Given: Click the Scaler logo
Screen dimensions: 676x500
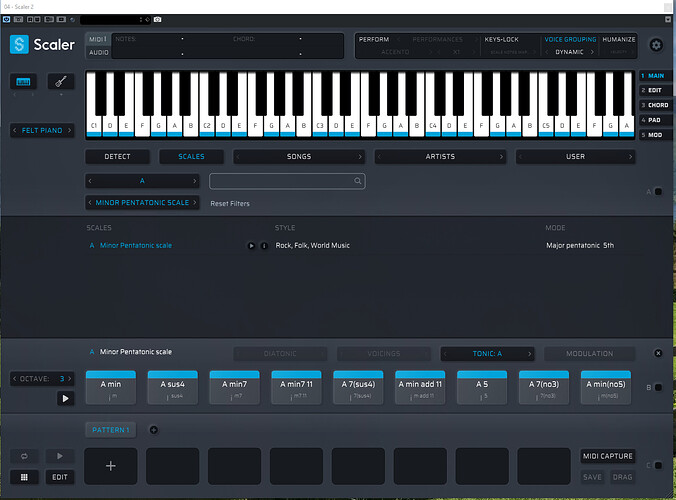Looking at the screenshot, I should pos(19,44).
